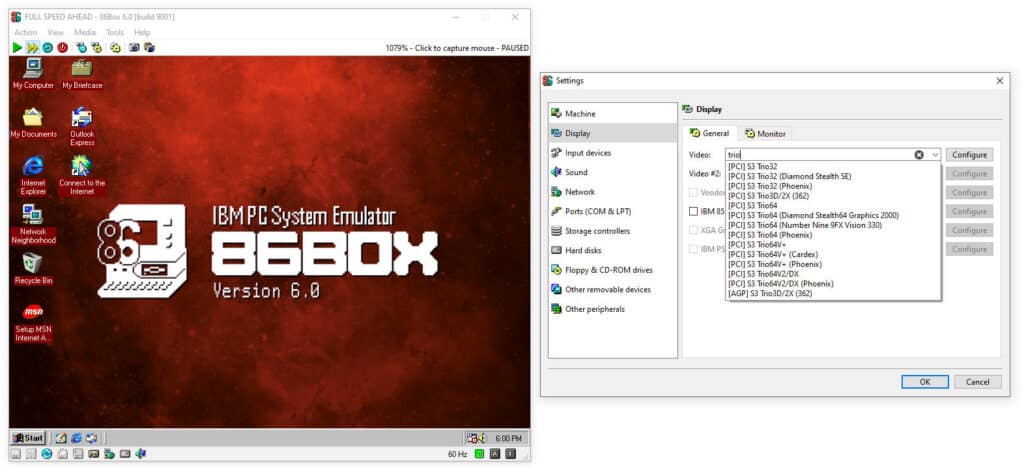
Task: Open the View menu in 86Box
Action: coord(56,33)
